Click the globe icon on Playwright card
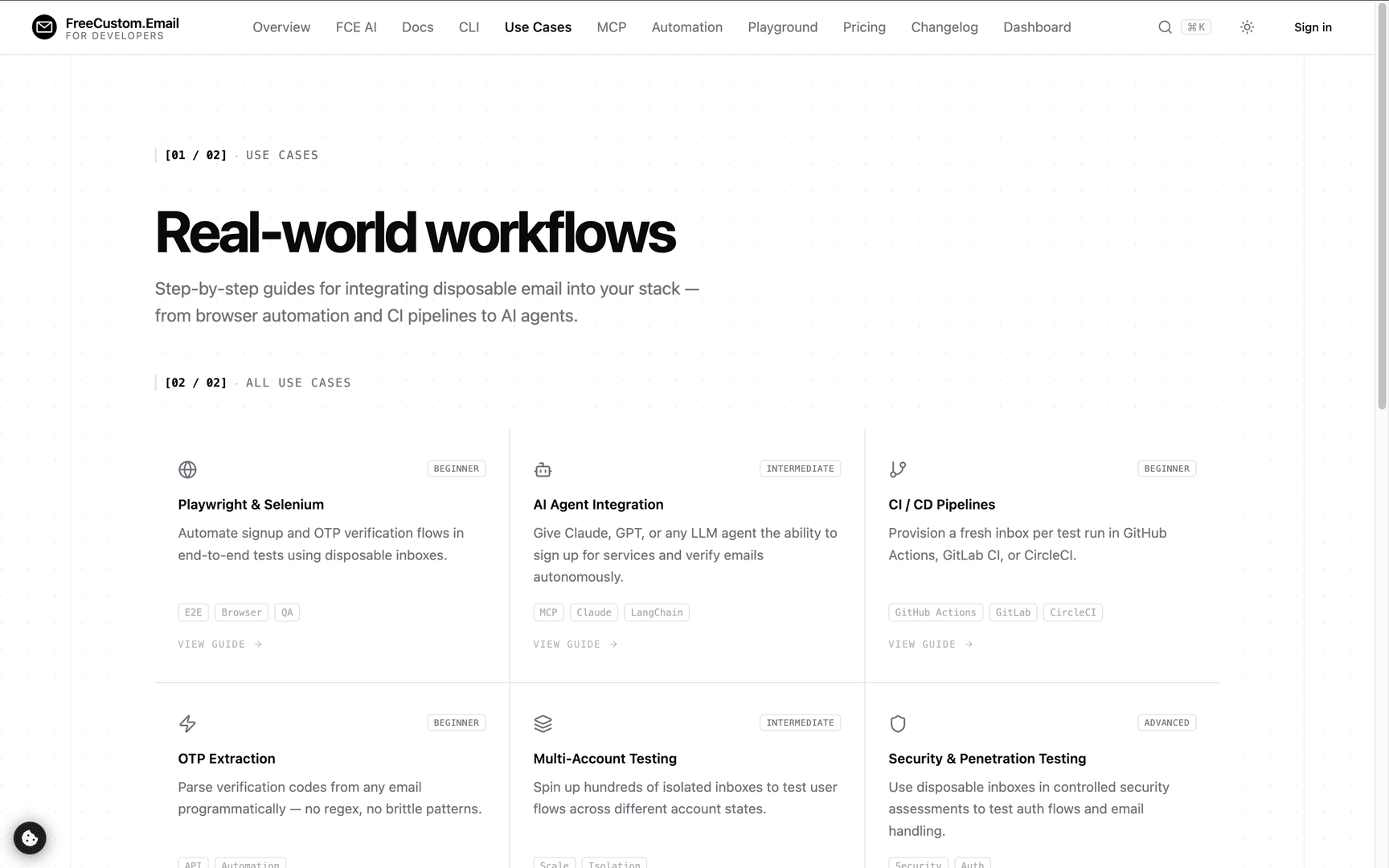The height and width of the screenshot is (868, 1389). click(187, 469)
